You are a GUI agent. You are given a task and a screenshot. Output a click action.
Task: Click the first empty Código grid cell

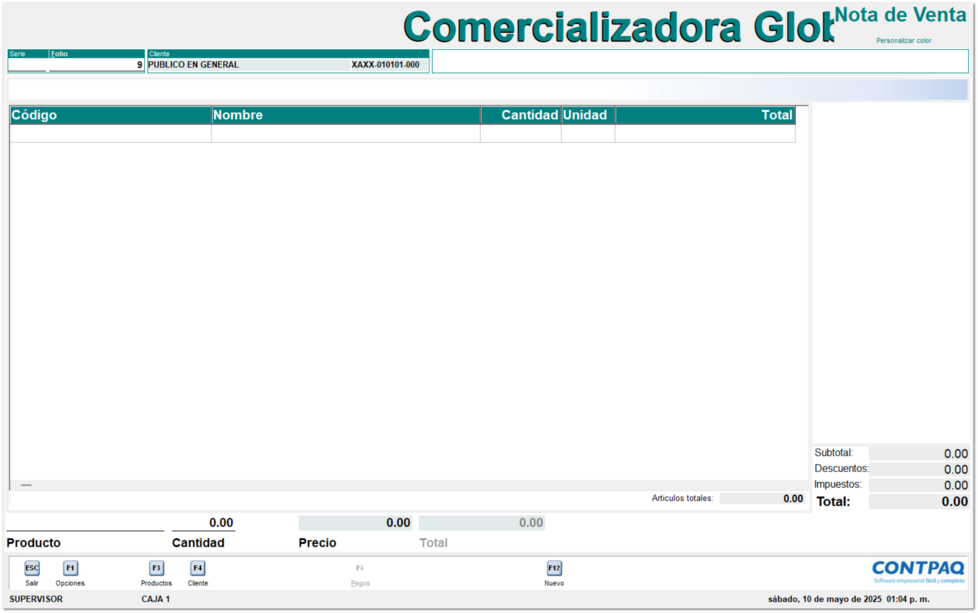[110, 134]
